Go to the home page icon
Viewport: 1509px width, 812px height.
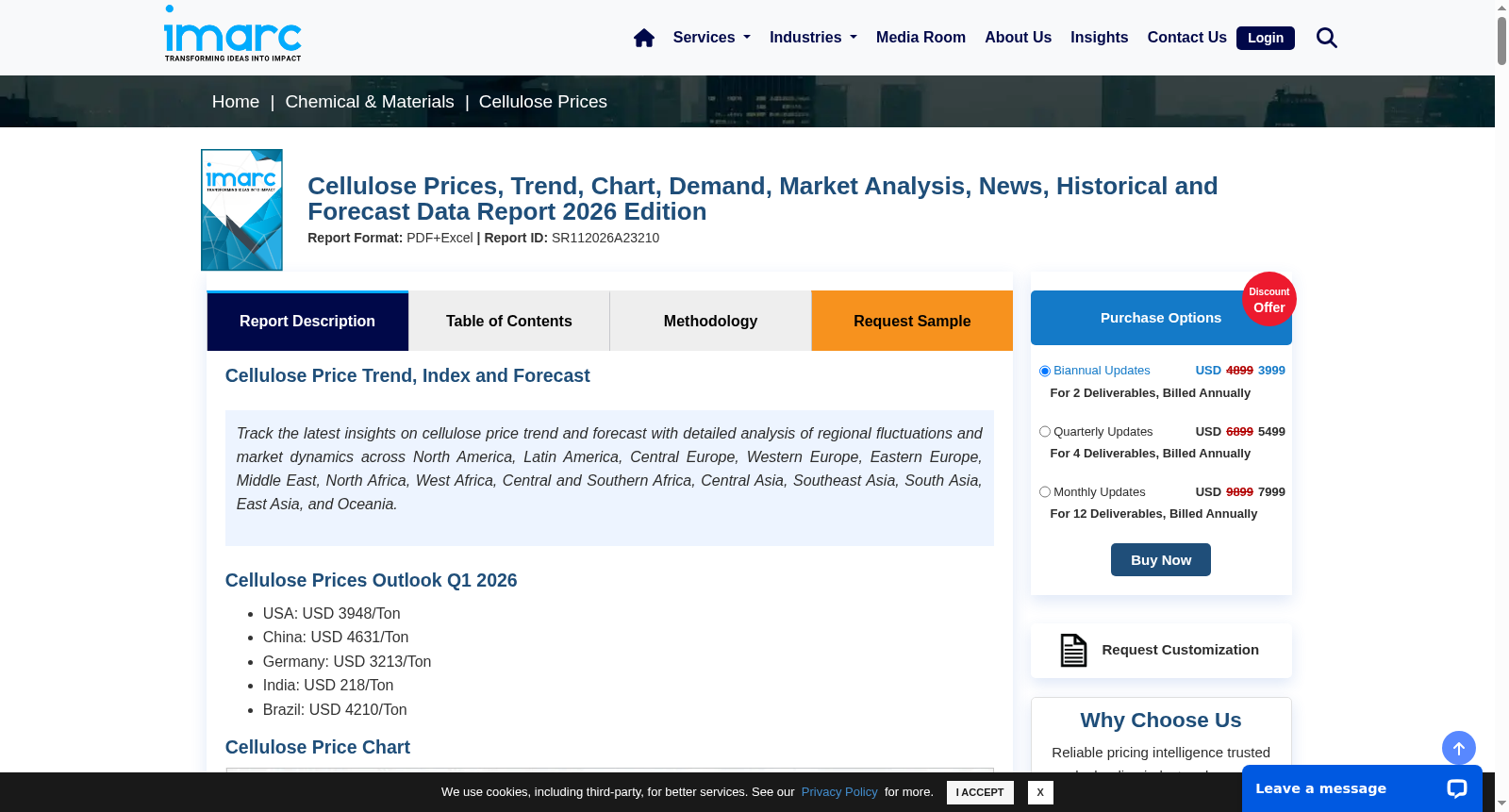pyautogui.click(x=644, y=38)
